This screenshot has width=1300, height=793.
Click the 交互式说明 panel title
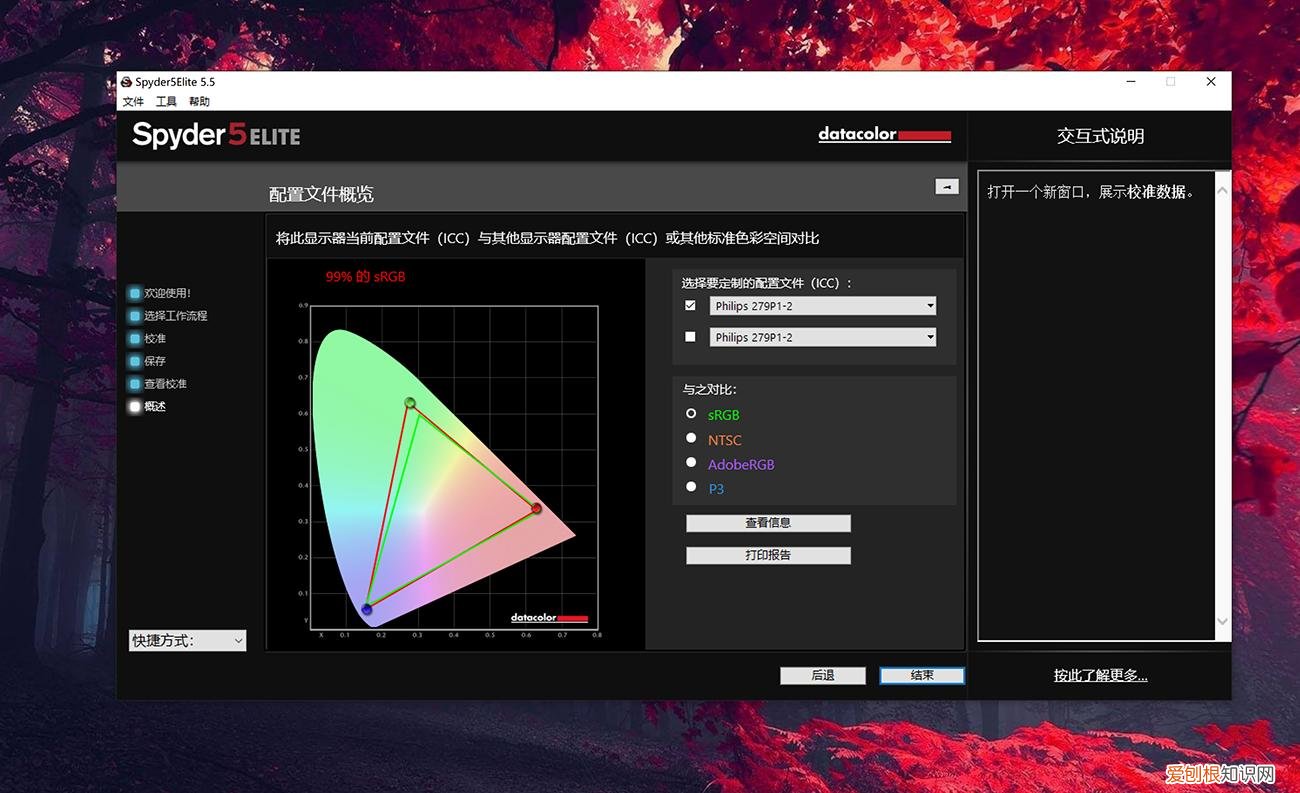pos(1100,136)
